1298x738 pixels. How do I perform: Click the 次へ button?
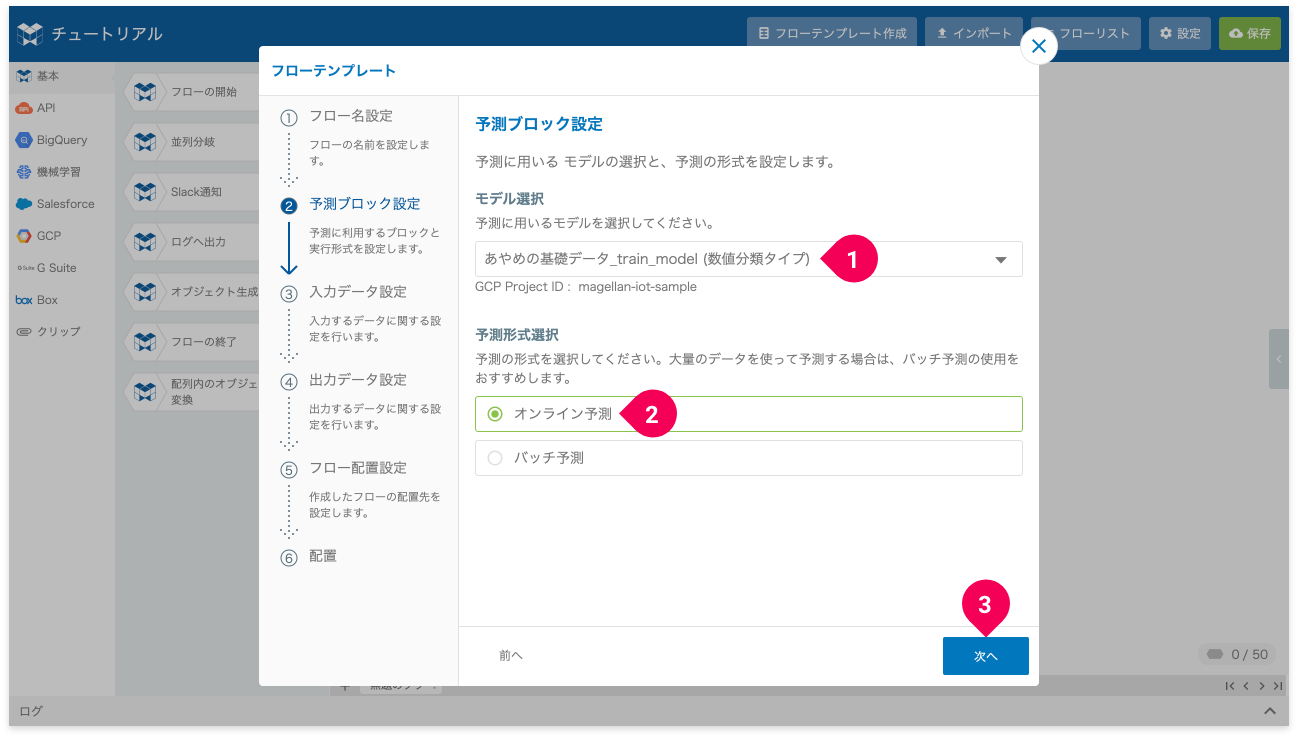click(x=985, y=656)
